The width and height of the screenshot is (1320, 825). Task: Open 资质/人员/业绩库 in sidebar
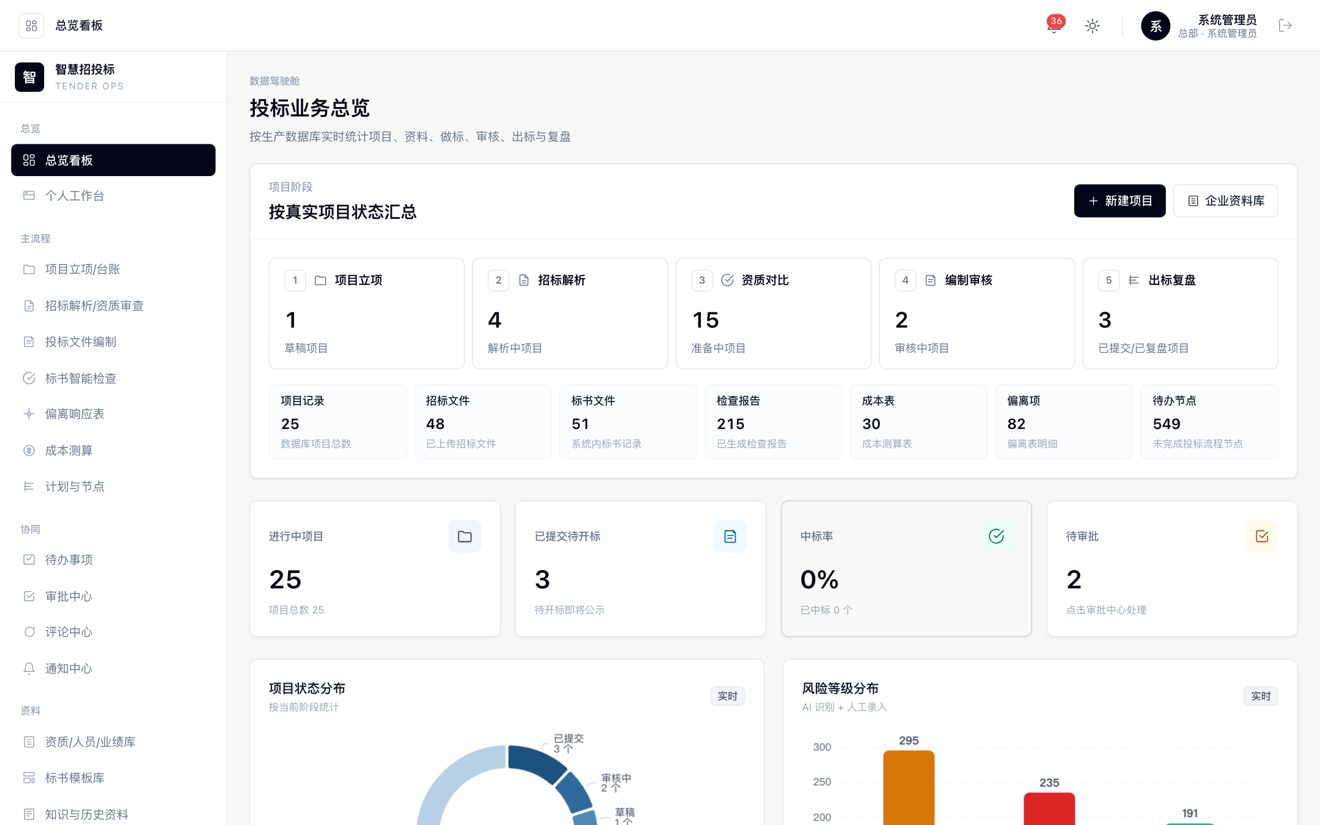click(x=113, y=742)
